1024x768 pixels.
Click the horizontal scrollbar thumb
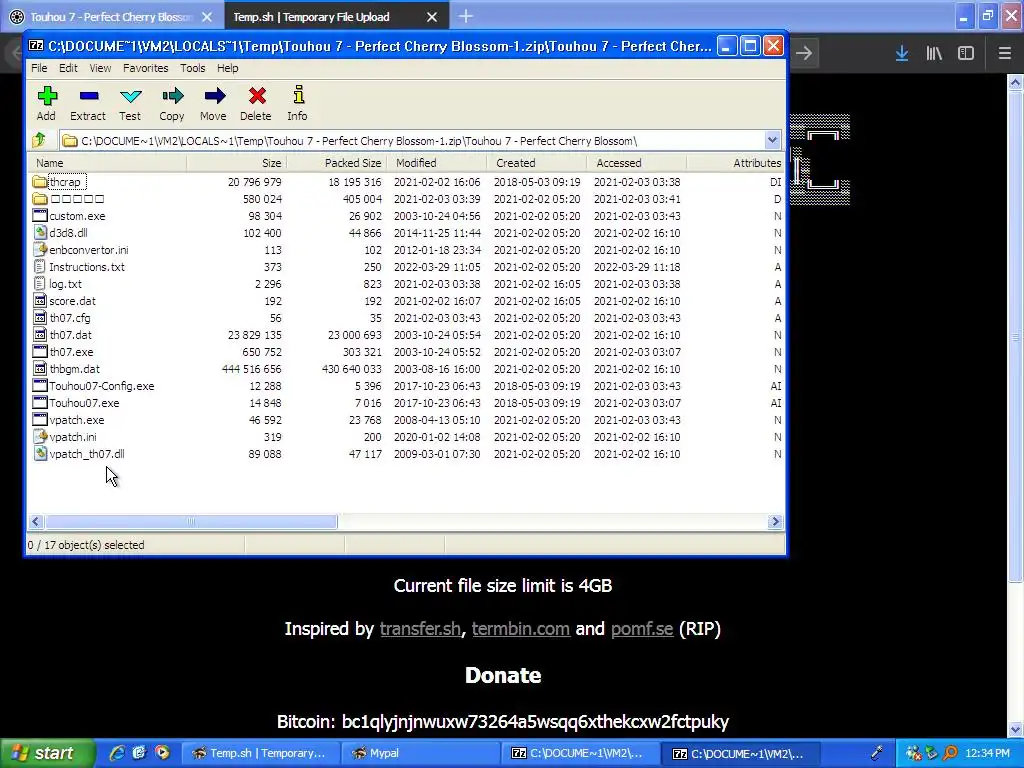191,522
